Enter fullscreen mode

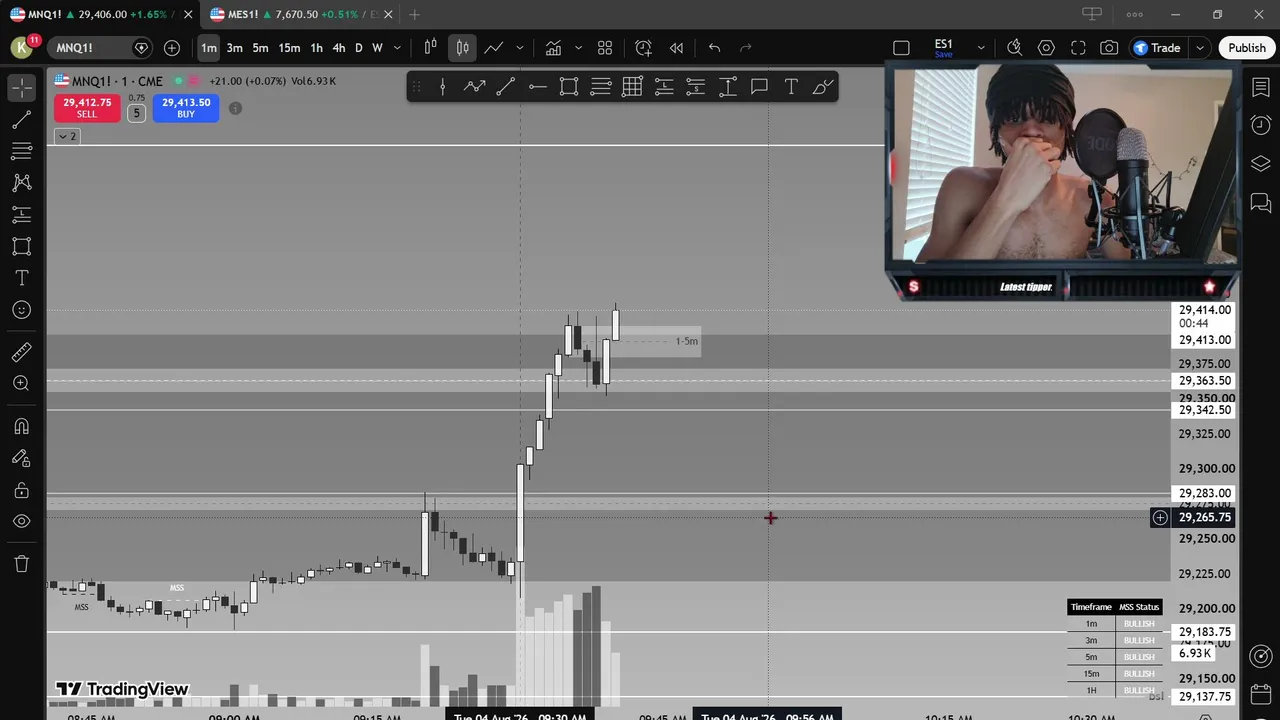tap(1078, 48)
